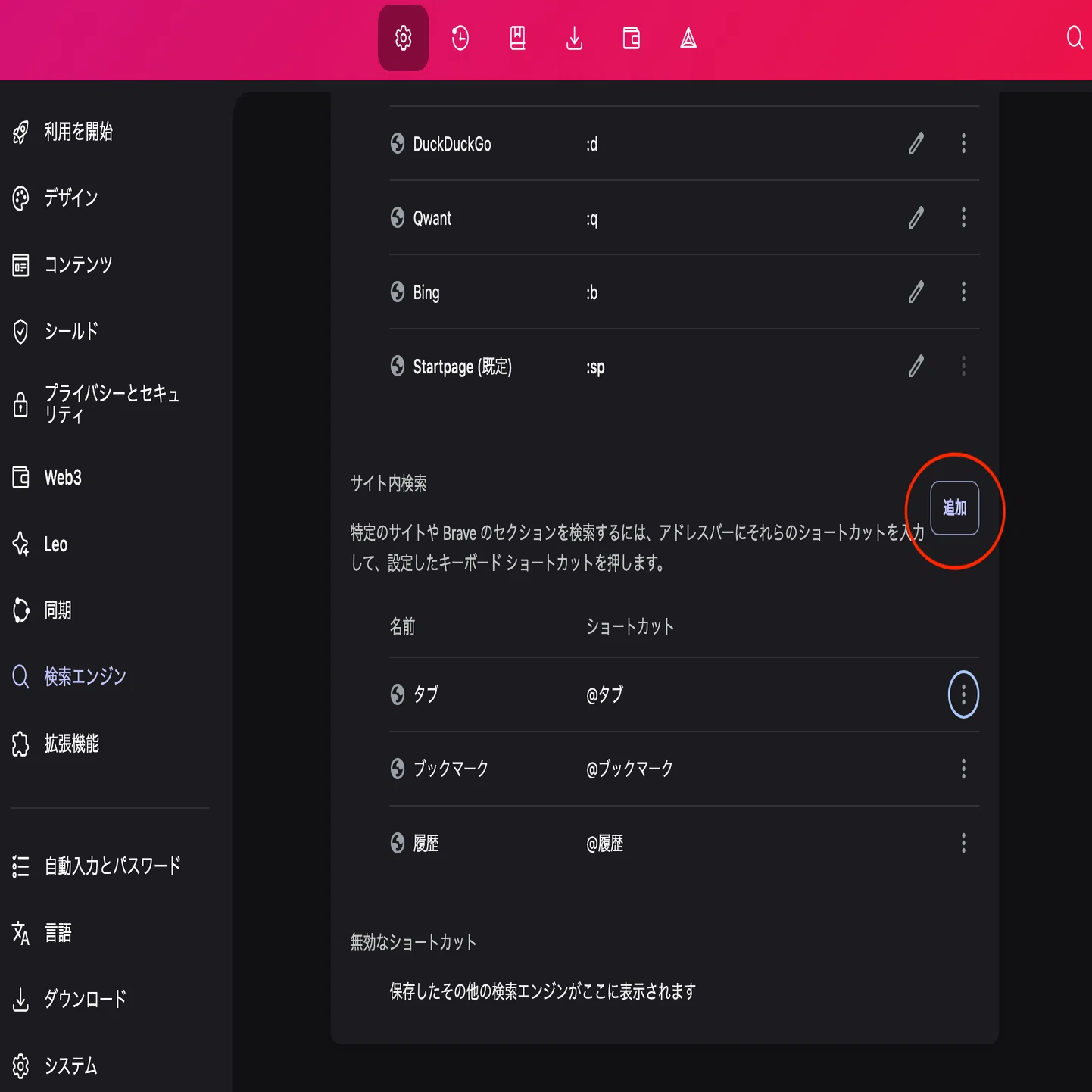
Task: Open the 拡張機能 settings section
Action: pos(56,744)
